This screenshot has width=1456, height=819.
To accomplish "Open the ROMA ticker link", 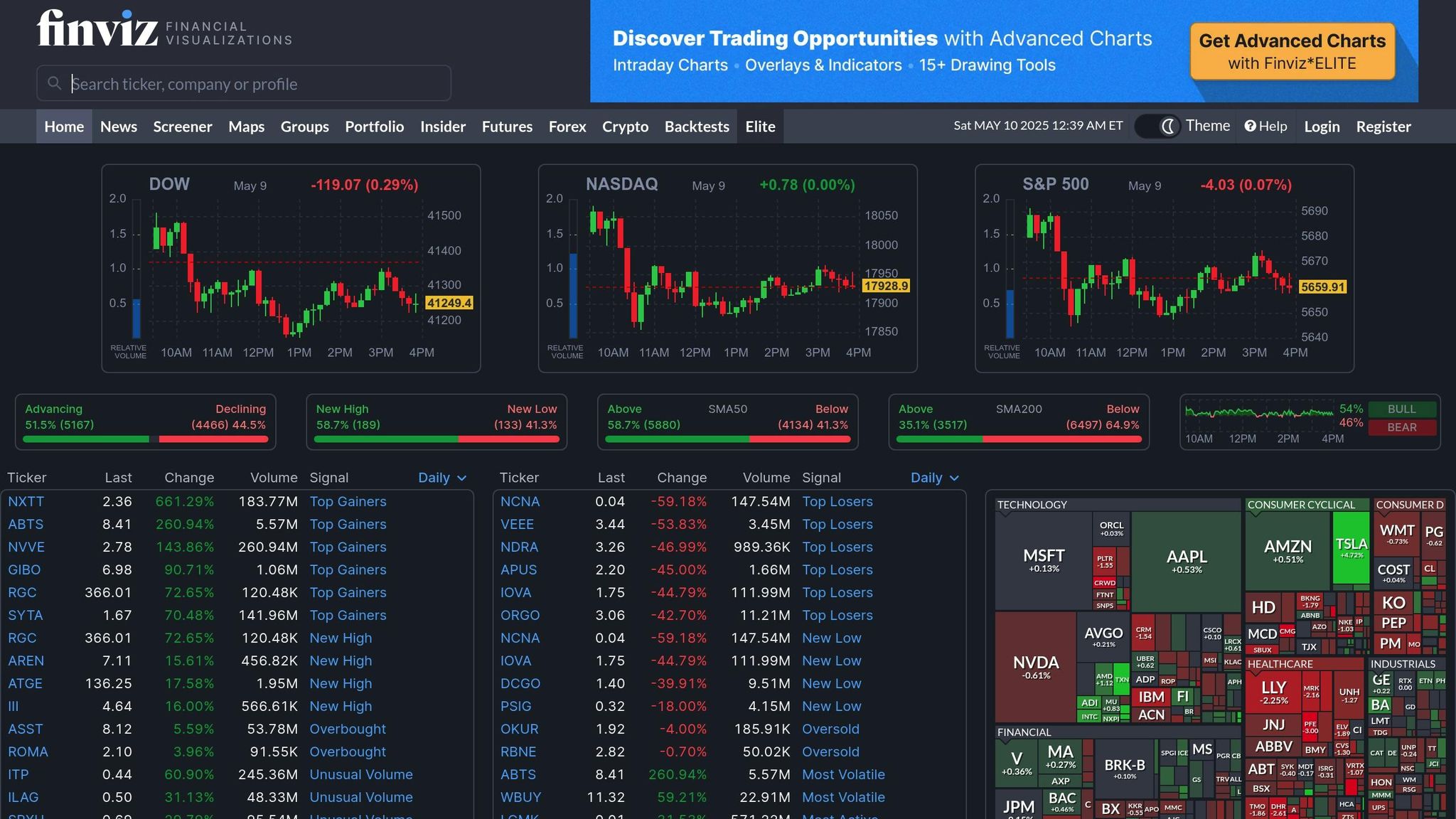I will 28,751.
